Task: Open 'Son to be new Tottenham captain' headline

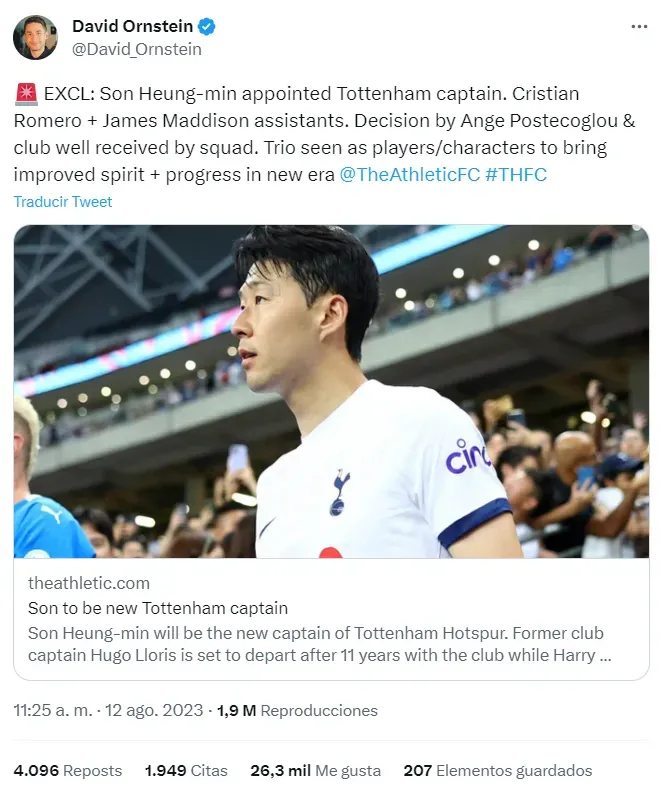Action: [158, 608]
